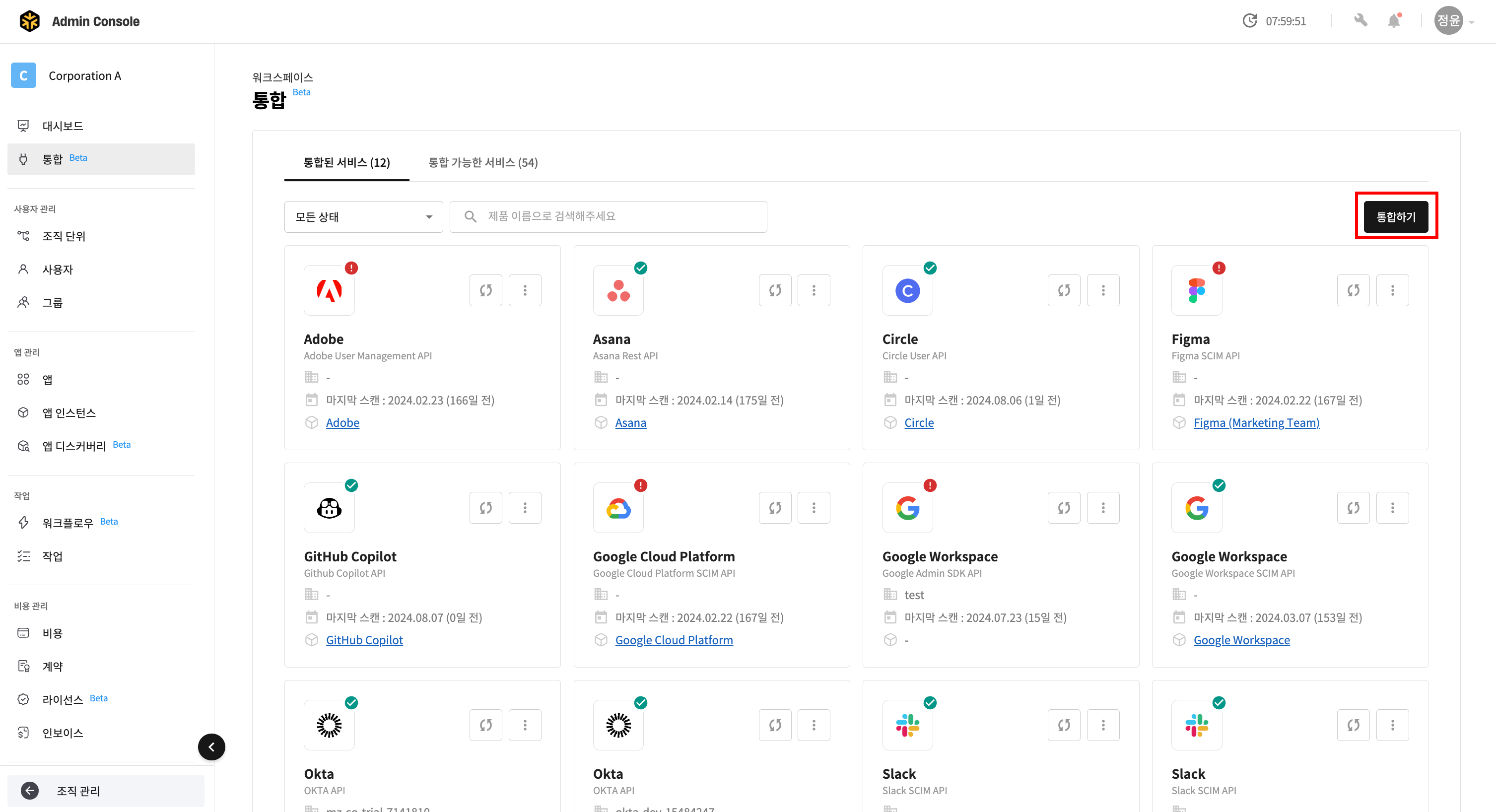Image resolution: width=1496 pixels, height=812 pixels.
Task: Open 대시보드 in the sidebar
Action: click(x=63, y=126)
